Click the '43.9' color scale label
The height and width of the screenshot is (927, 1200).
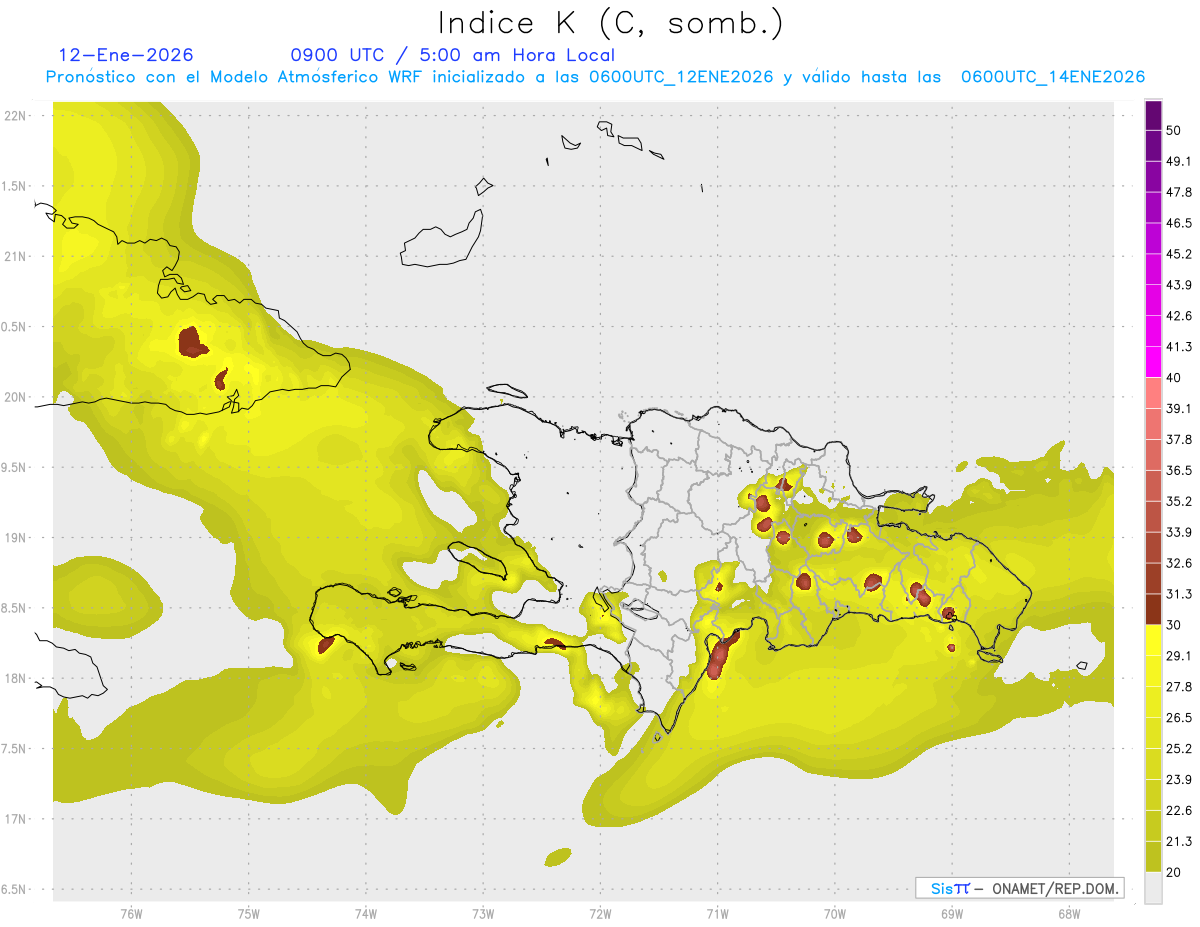(x=1179, y=285)
